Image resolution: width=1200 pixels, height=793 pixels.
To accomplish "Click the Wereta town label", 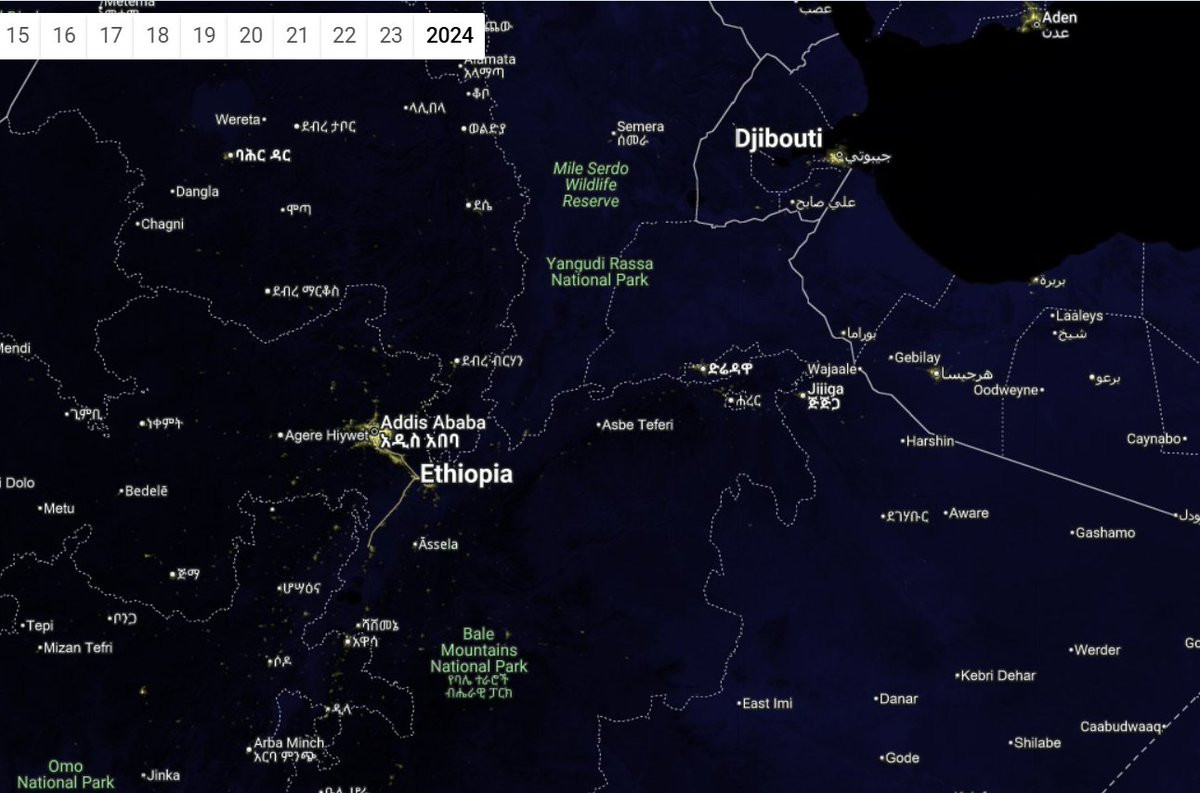I will pos(236,120).
